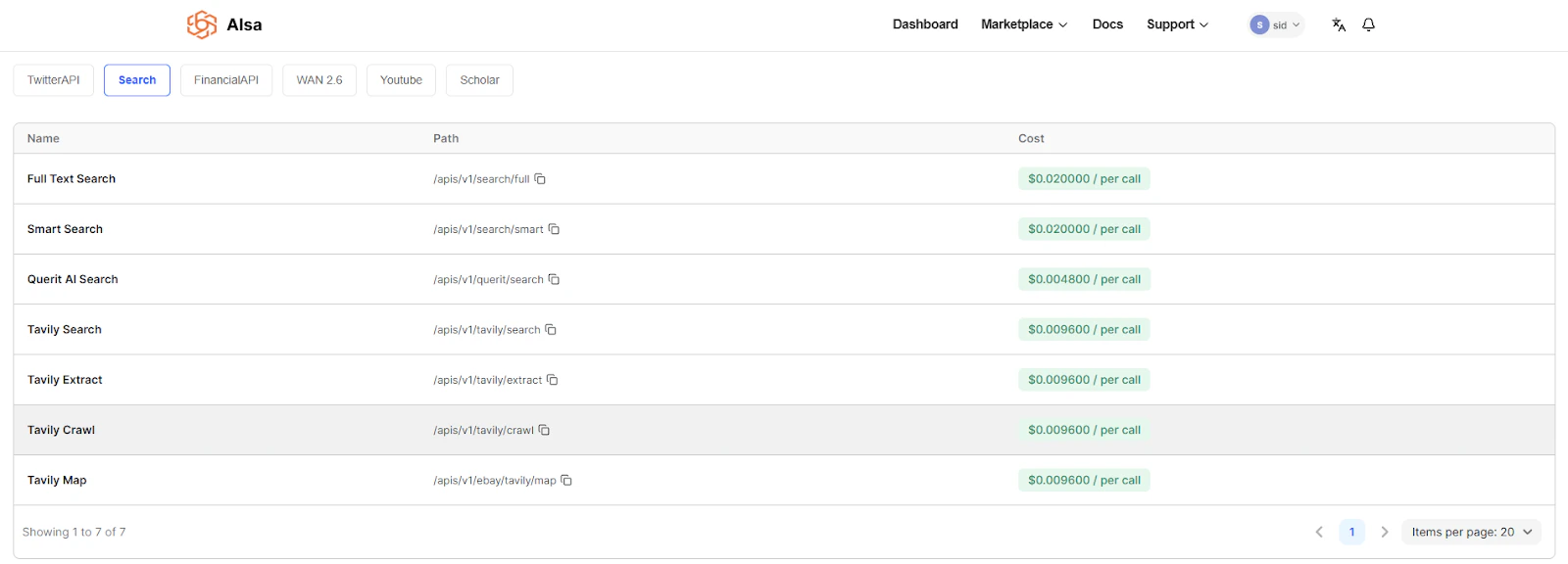Click the Tavily Search cost badge

point(1084,330)
